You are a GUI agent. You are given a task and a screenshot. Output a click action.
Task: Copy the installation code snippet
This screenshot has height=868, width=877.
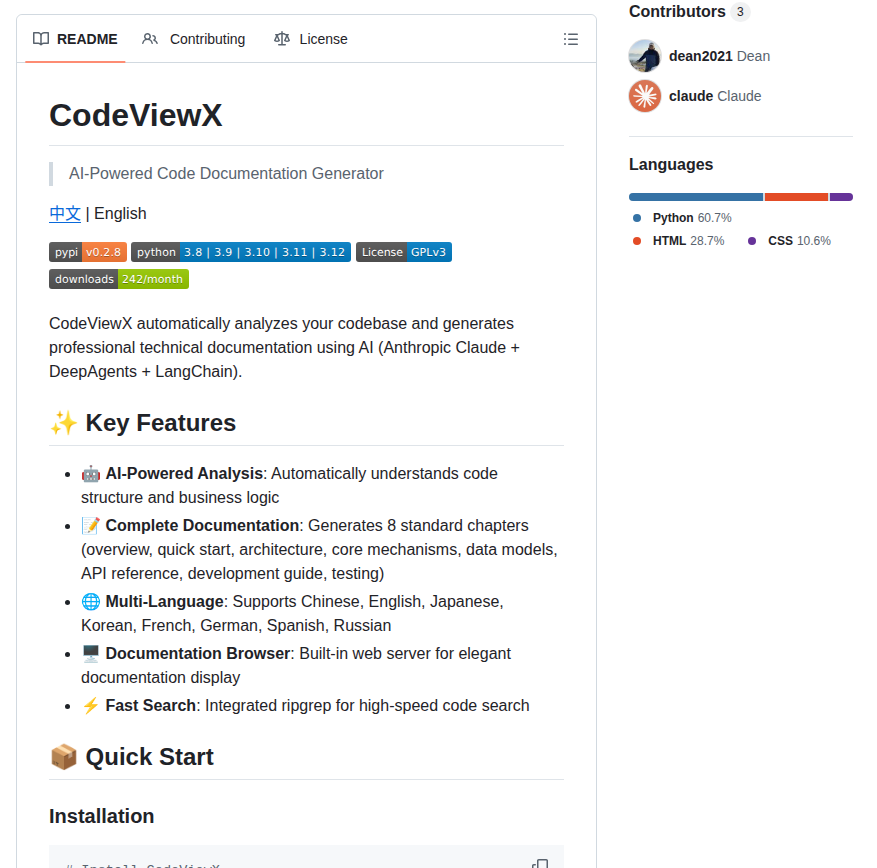540,862
